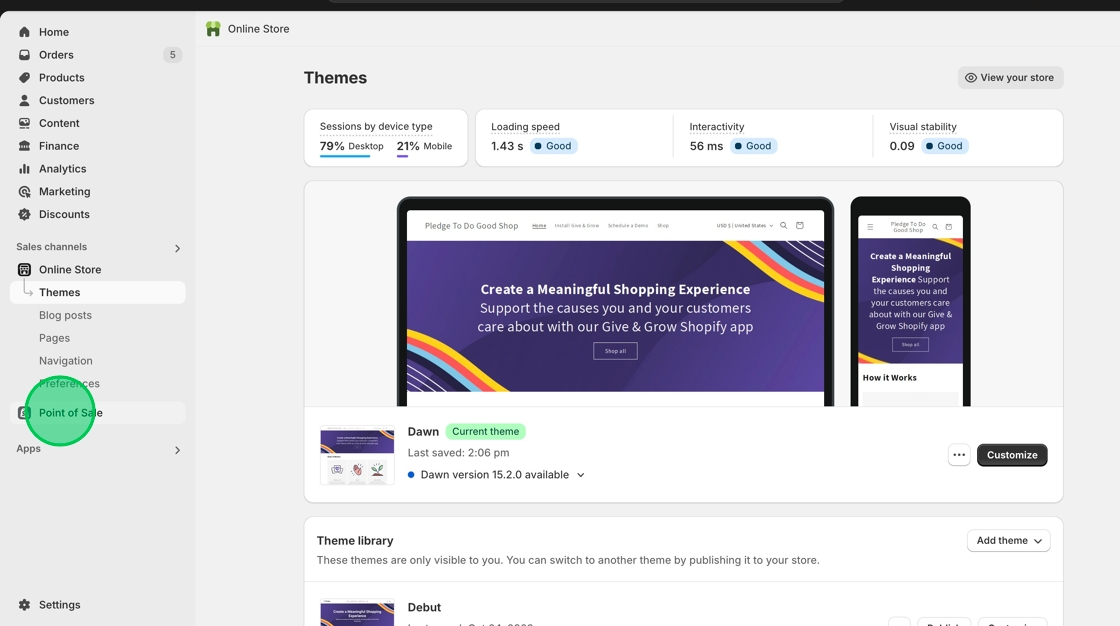The width and height of the screenshot is (1120, 626).
Task: Click the Dawn theme thumbnail
Action: (x=357, y=455)
